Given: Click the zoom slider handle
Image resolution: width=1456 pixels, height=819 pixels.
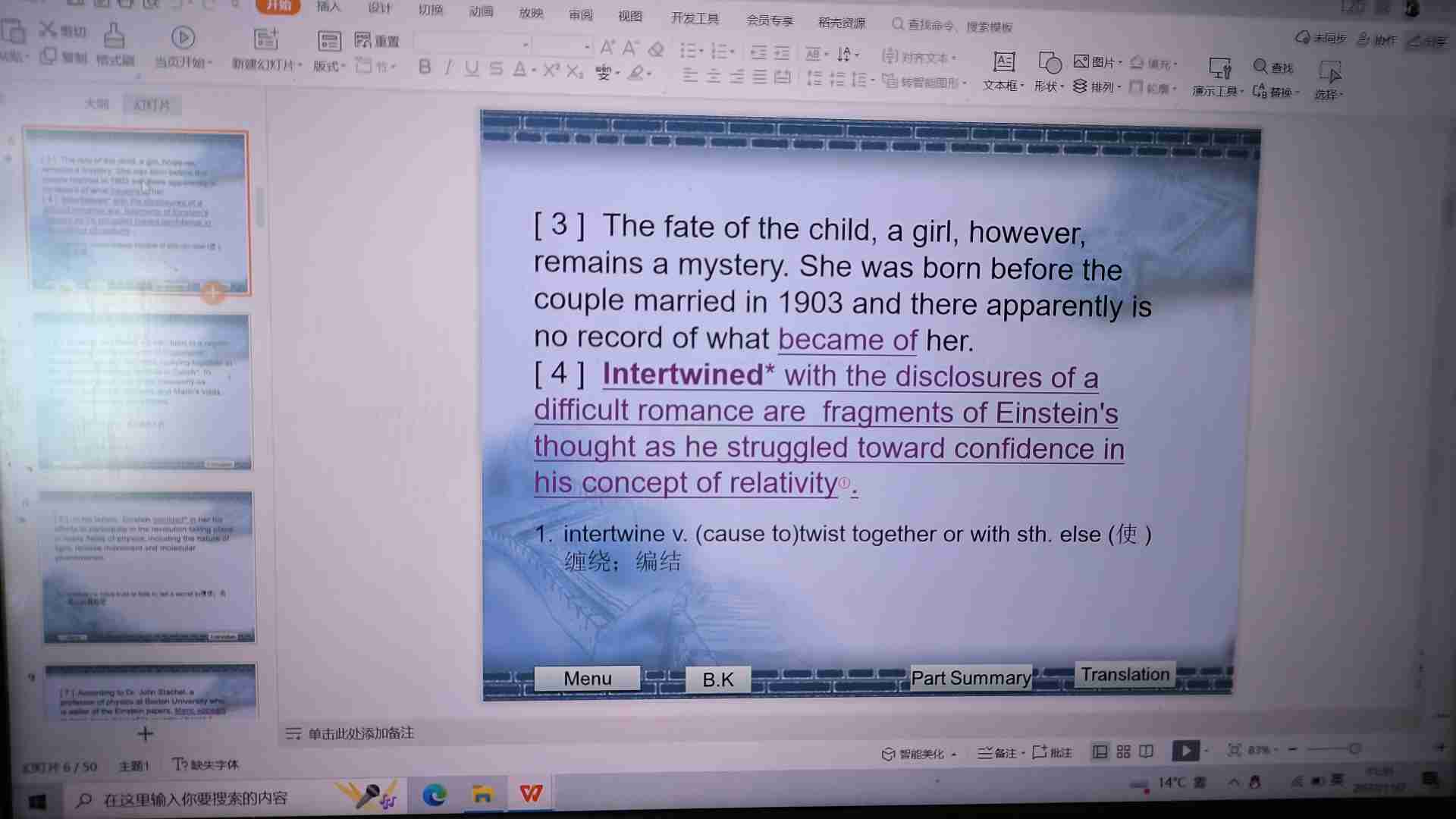Looking at the screenshot, I should [x=1354, y=749].
